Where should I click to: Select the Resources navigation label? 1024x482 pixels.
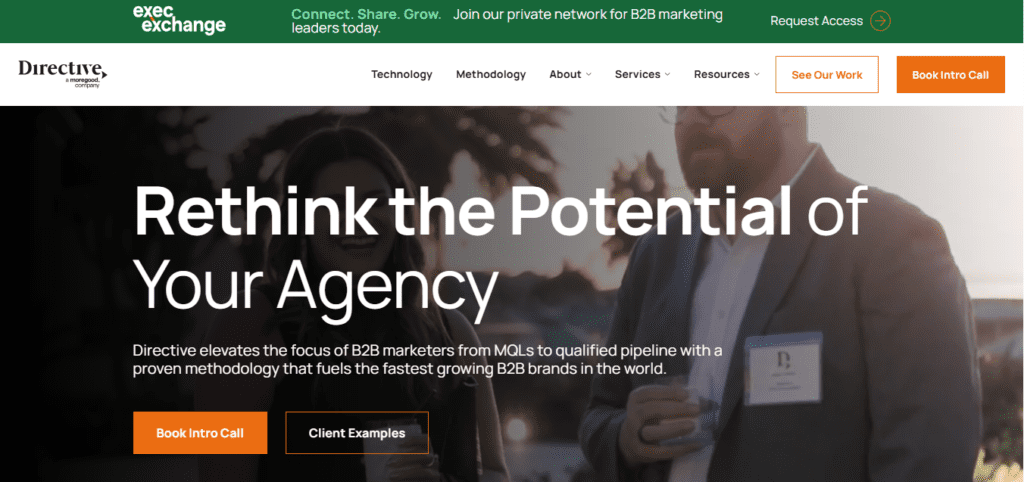[722, 74]
